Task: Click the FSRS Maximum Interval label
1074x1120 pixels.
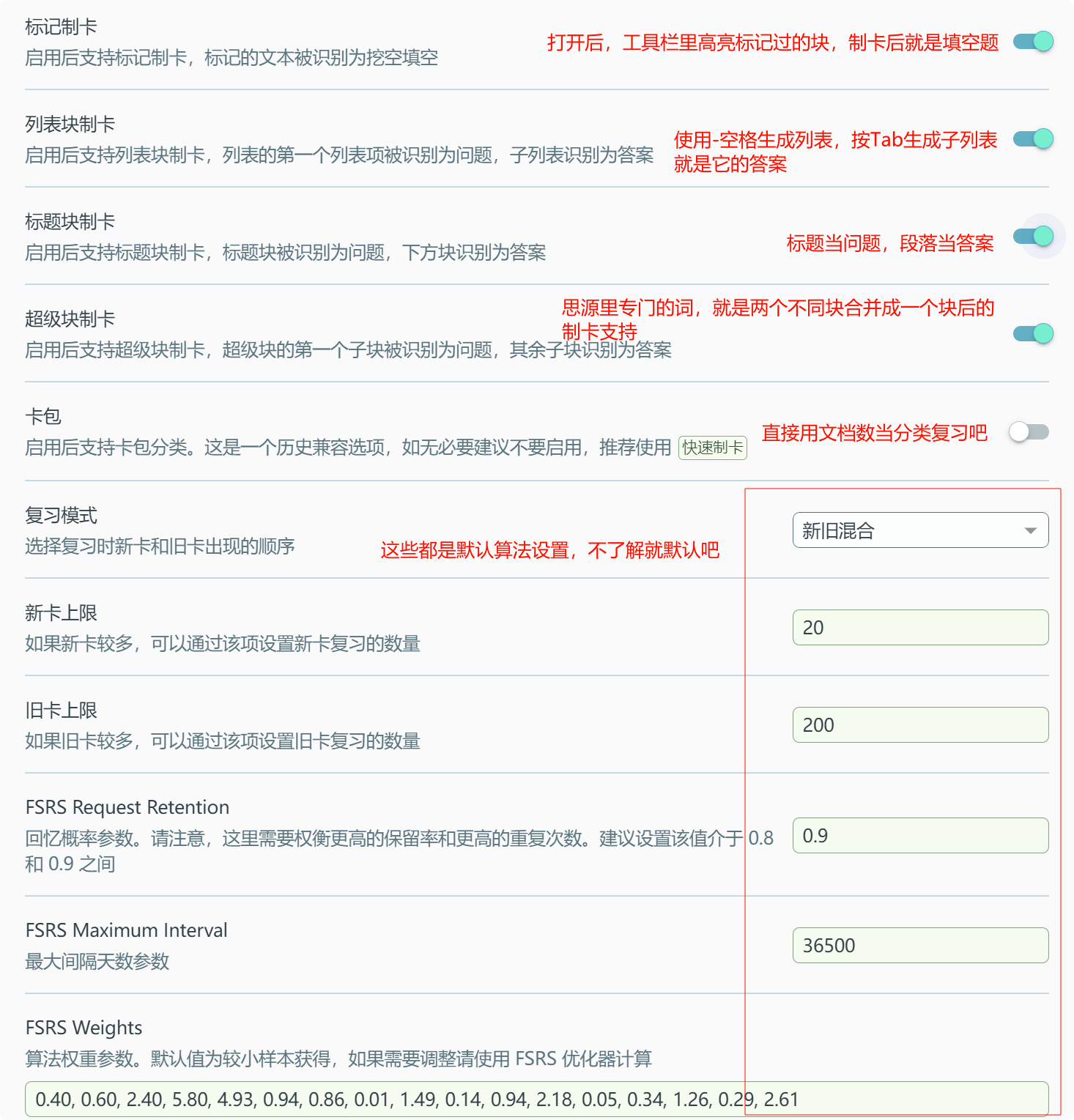Action: pos(126,930)
